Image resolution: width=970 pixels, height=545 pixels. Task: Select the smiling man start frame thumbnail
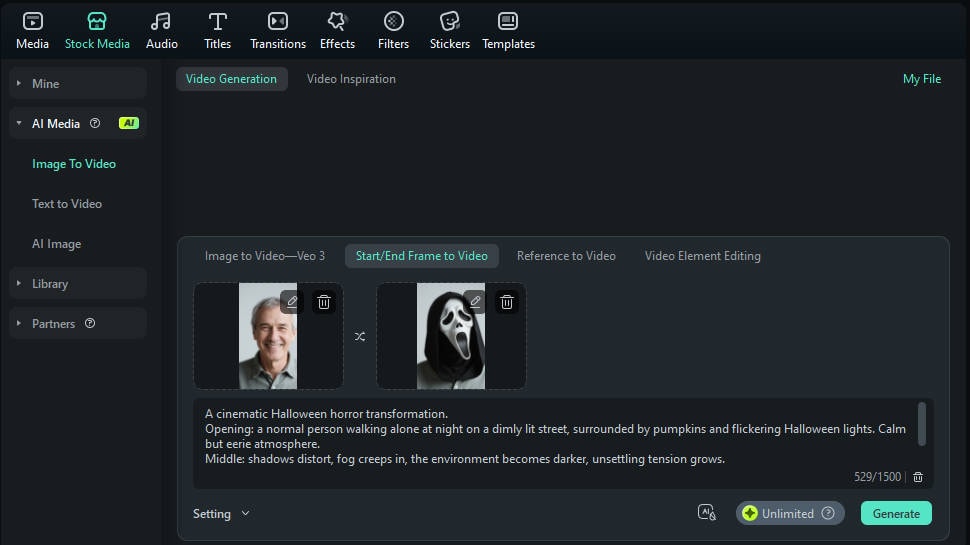point(268,336)
